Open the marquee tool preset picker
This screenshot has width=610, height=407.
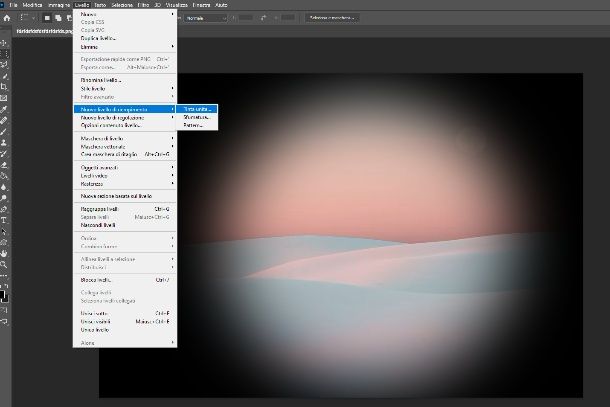pyautogui.click(x=27, y=18)
